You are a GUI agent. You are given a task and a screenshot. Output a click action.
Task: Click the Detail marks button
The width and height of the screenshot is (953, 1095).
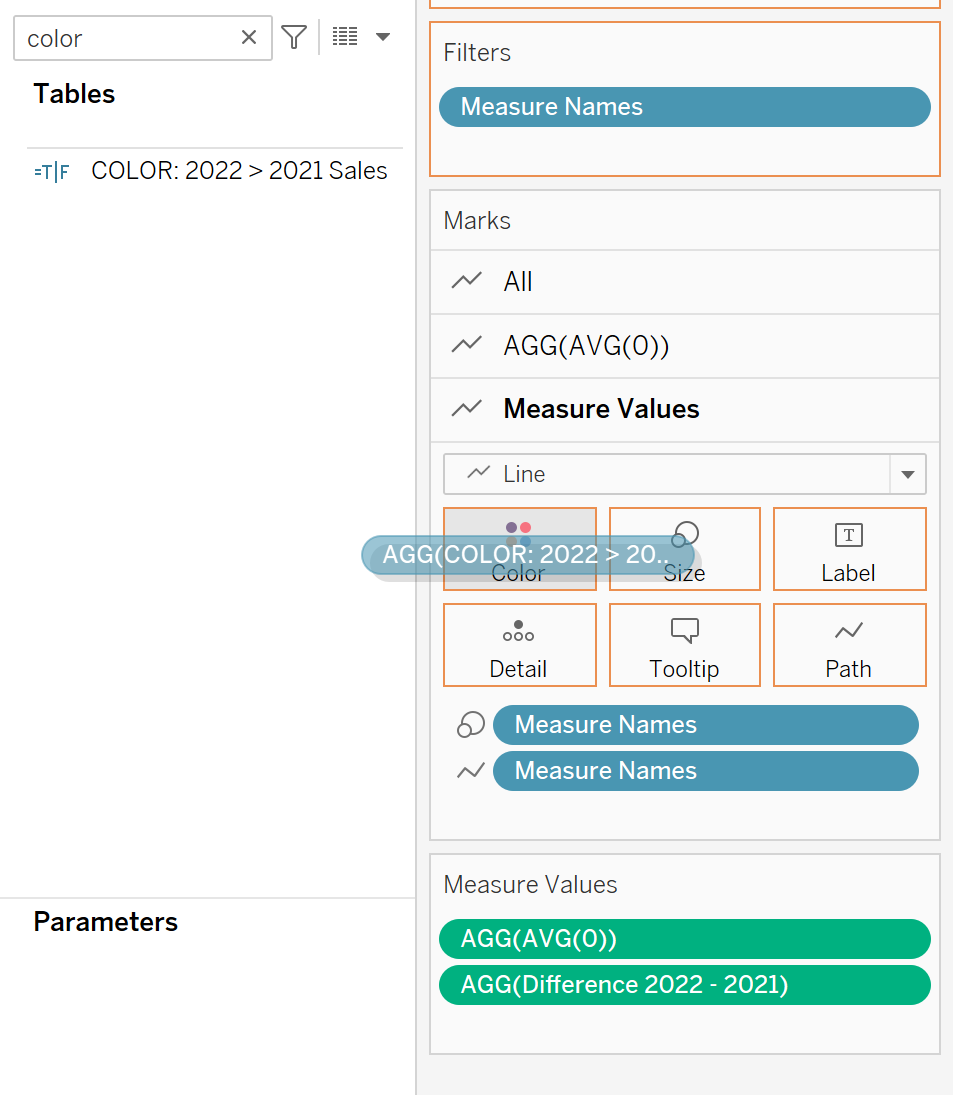click(x=519, y=645)
